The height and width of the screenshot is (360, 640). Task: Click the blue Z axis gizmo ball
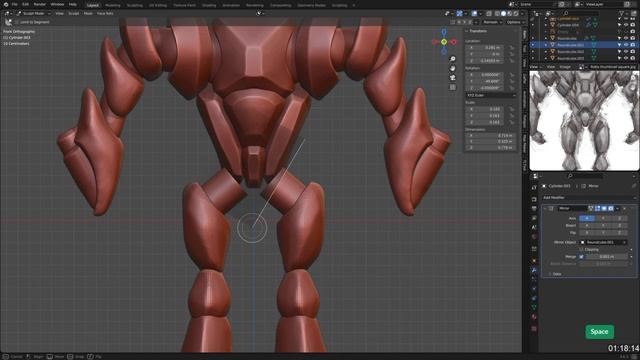pos(444,32)
